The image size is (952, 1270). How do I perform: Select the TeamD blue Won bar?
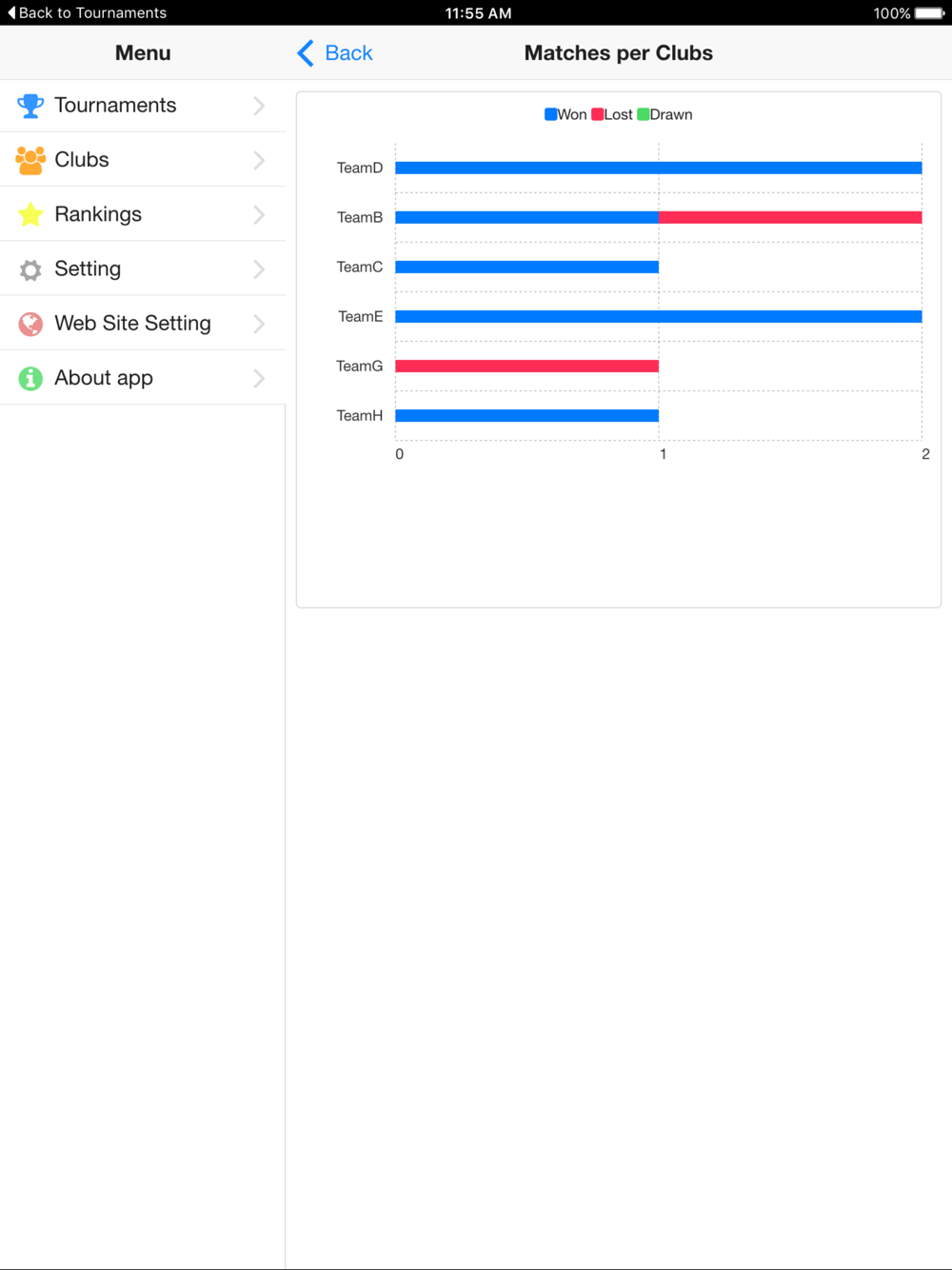click(659, 168)
